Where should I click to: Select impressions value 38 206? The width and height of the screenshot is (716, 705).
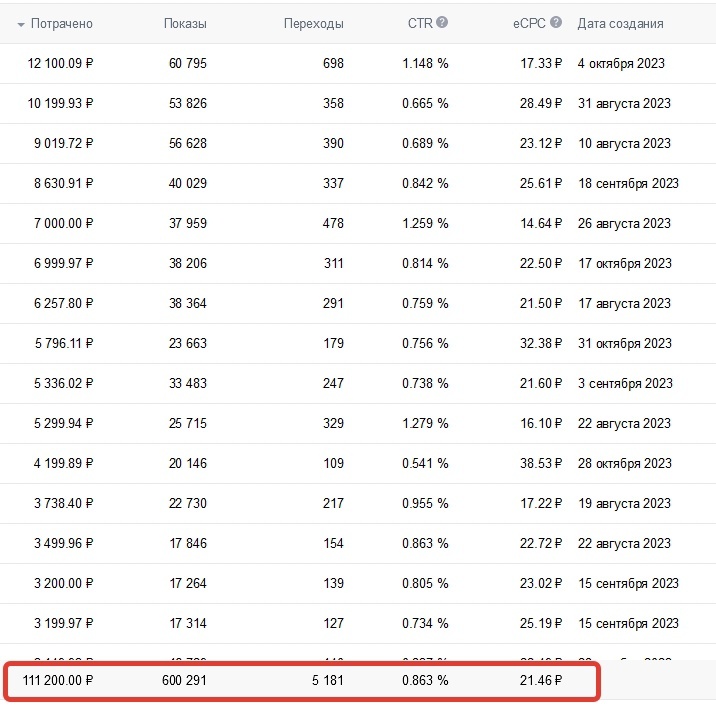point(188,263)
